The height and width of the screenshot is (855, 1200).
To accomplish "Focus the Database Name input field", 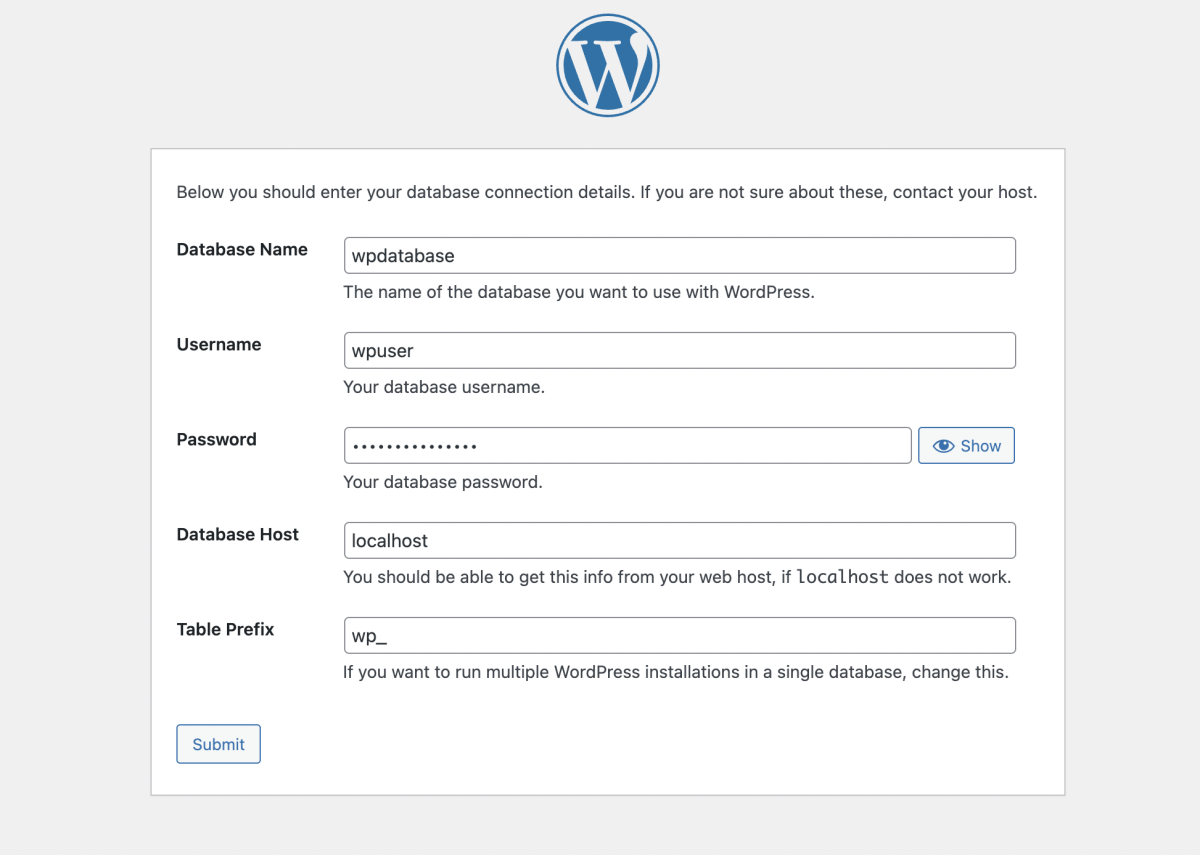I will coord(679,256).
